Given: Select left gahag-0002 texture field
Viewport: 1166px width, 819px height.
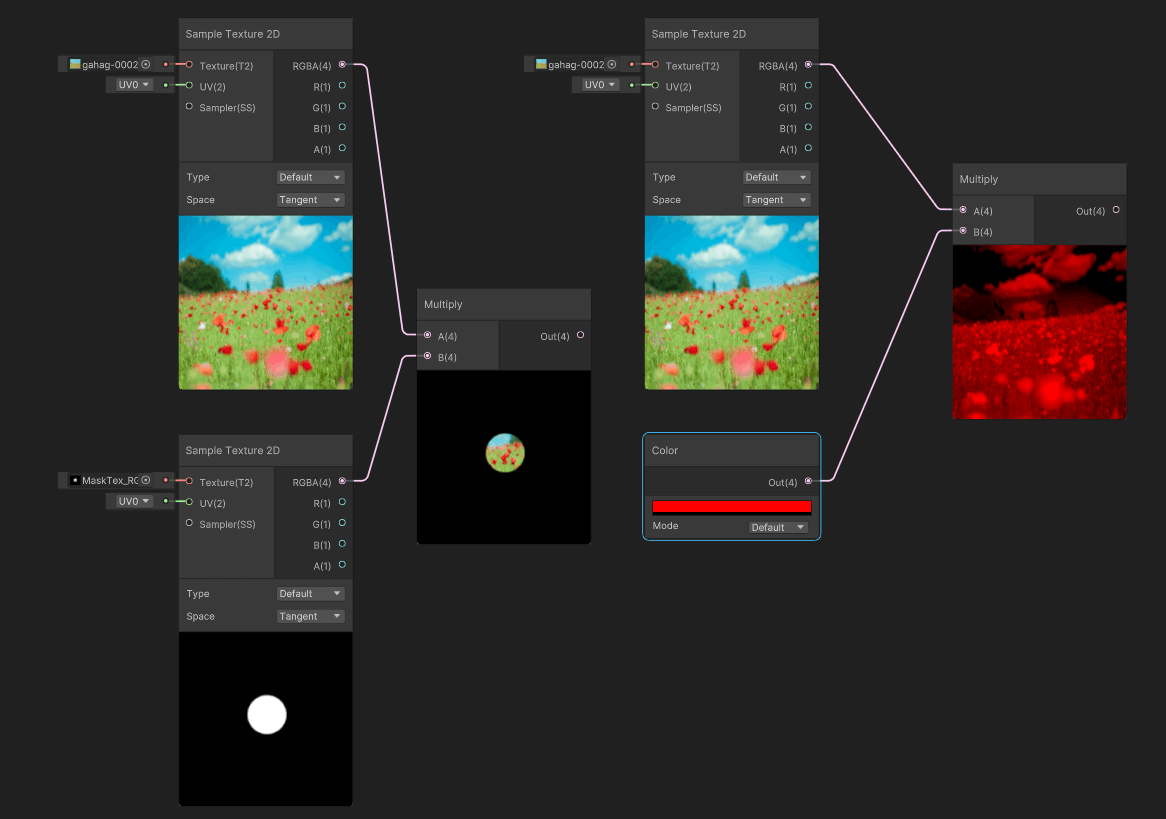Looking at the screenshot, I should click(110, 65).
